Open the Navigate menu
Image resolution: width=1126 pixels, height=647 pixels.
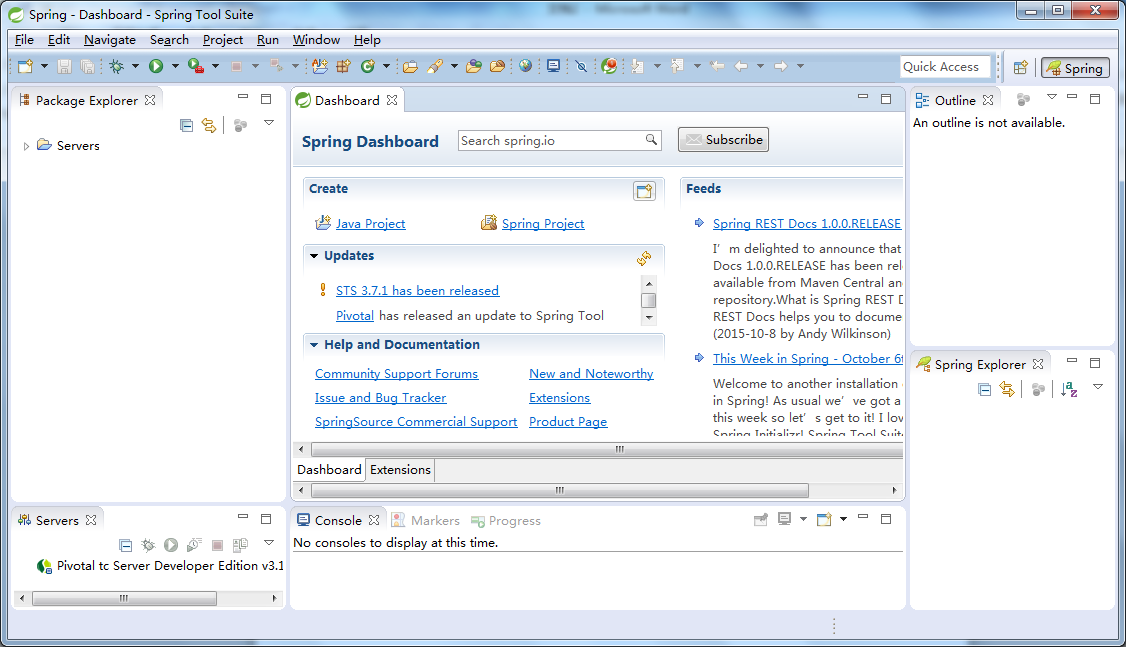click(110, 40)
